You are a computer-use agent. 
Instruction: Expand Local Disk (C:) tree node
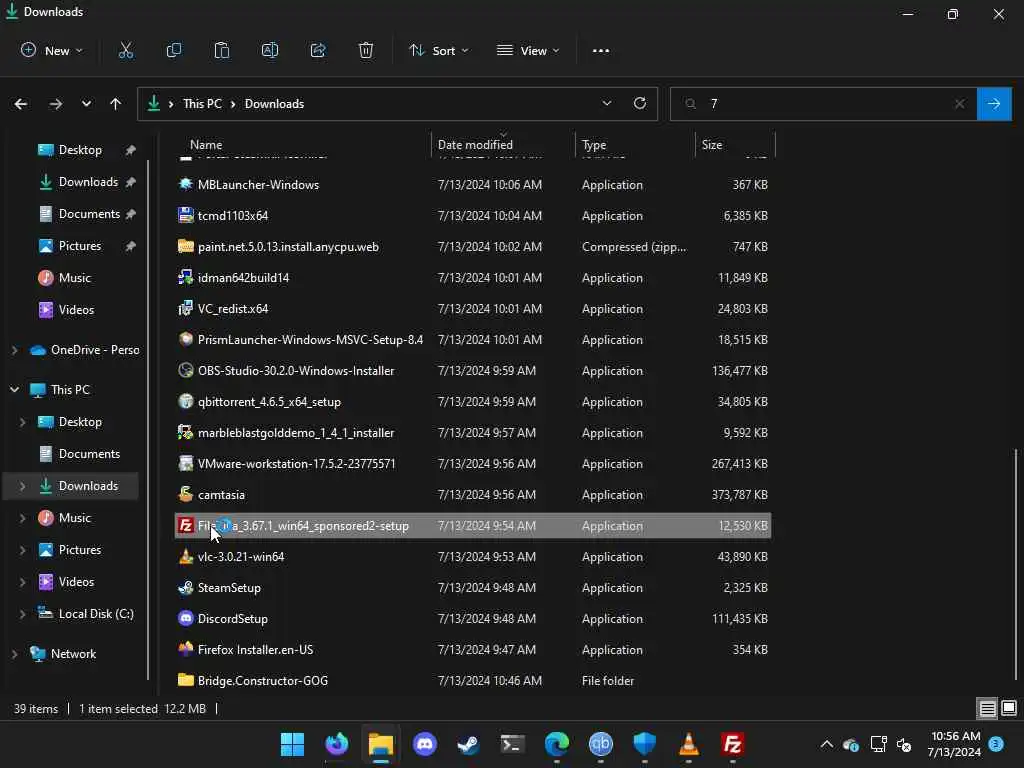pyautogui.click(x=22, y=614)
